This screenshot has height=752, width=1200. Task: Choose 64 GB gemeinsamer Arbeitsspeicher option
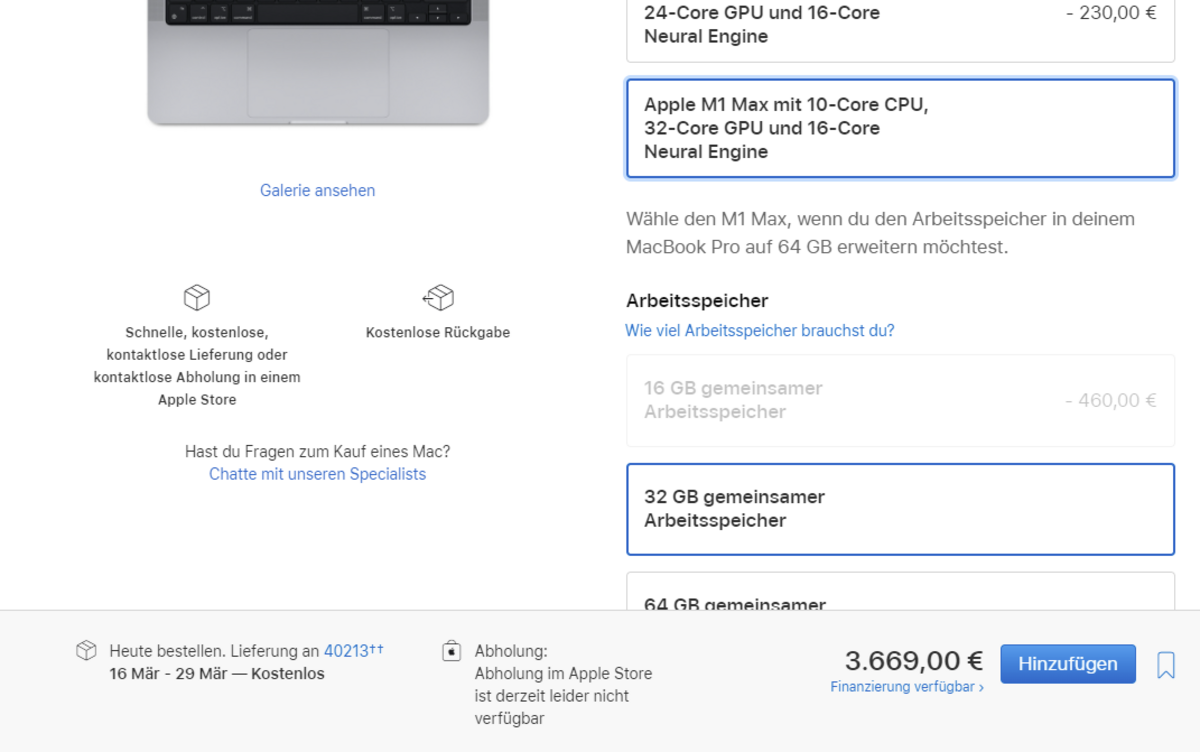pyautogui.click(x=901, y=591)
